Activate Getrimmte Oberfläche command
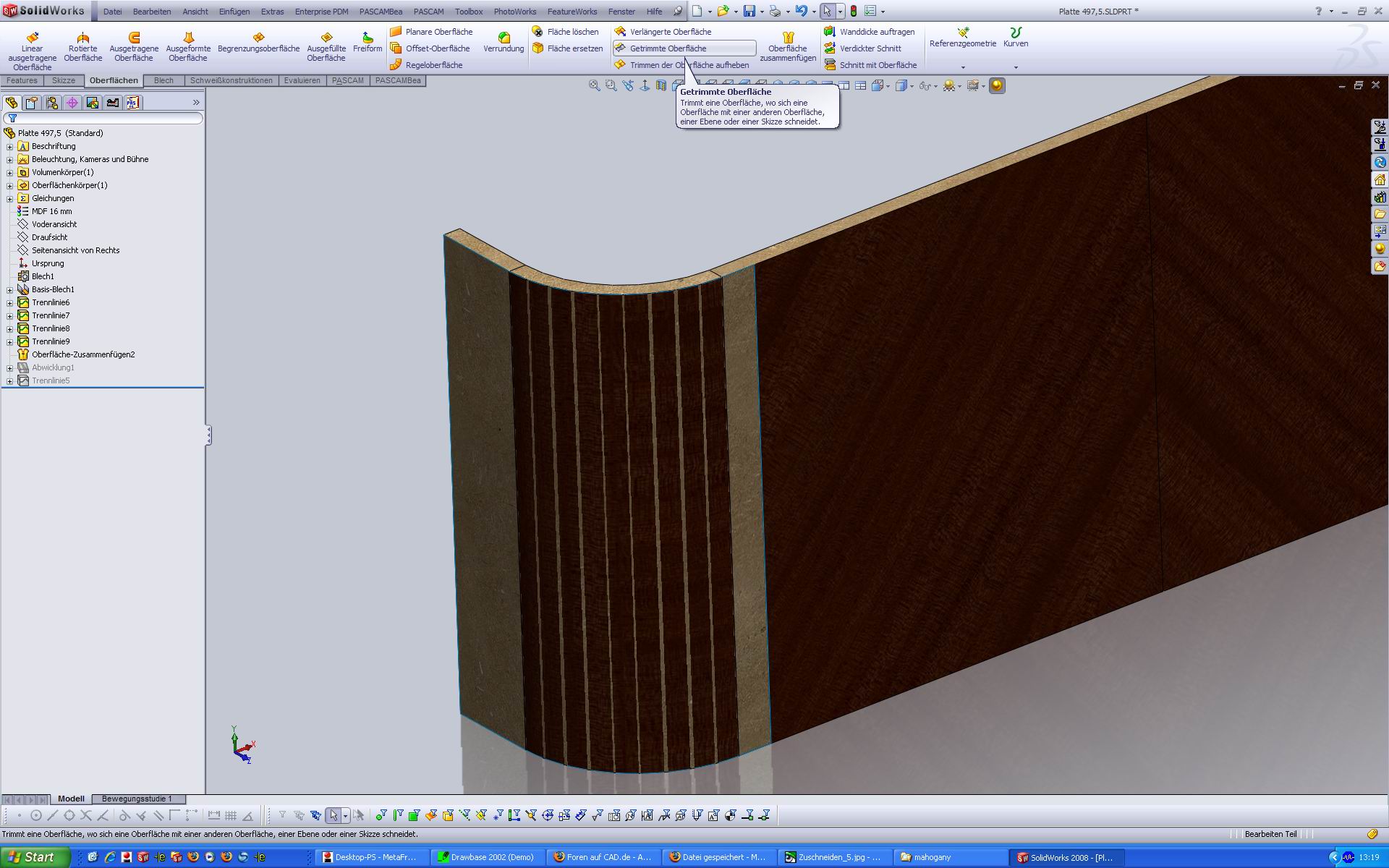Image resolution: width=1389 pixels, height=868 pixels. tap(684, 48)
